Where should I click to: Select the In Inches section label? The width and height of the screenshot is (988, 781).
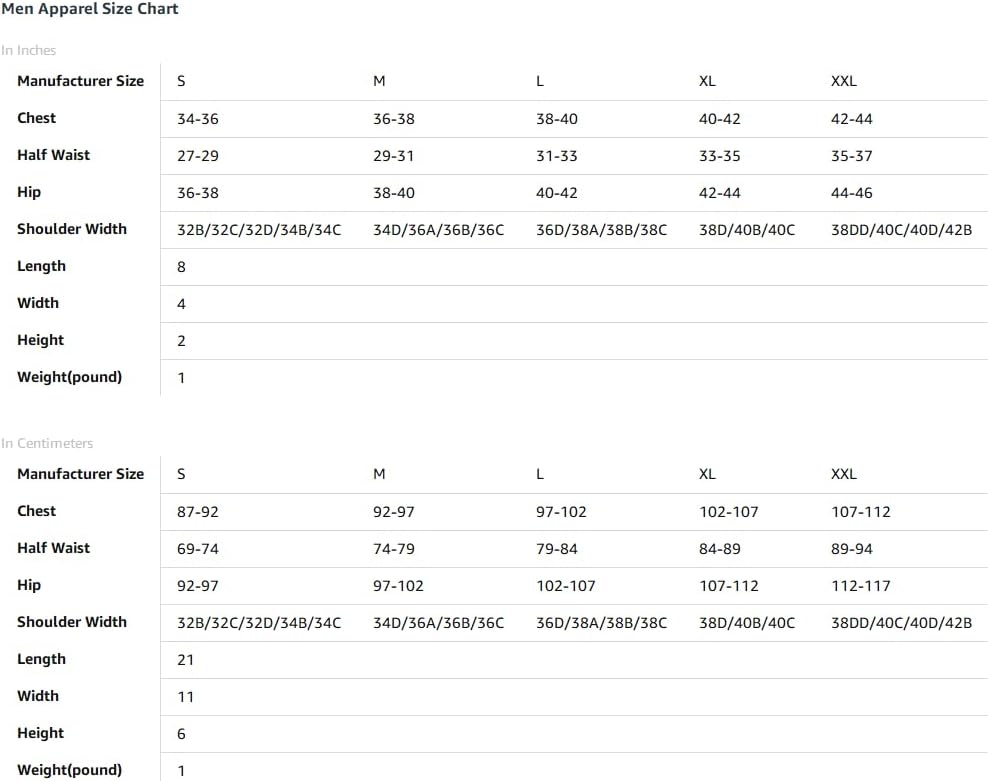(x=28, y=50)
